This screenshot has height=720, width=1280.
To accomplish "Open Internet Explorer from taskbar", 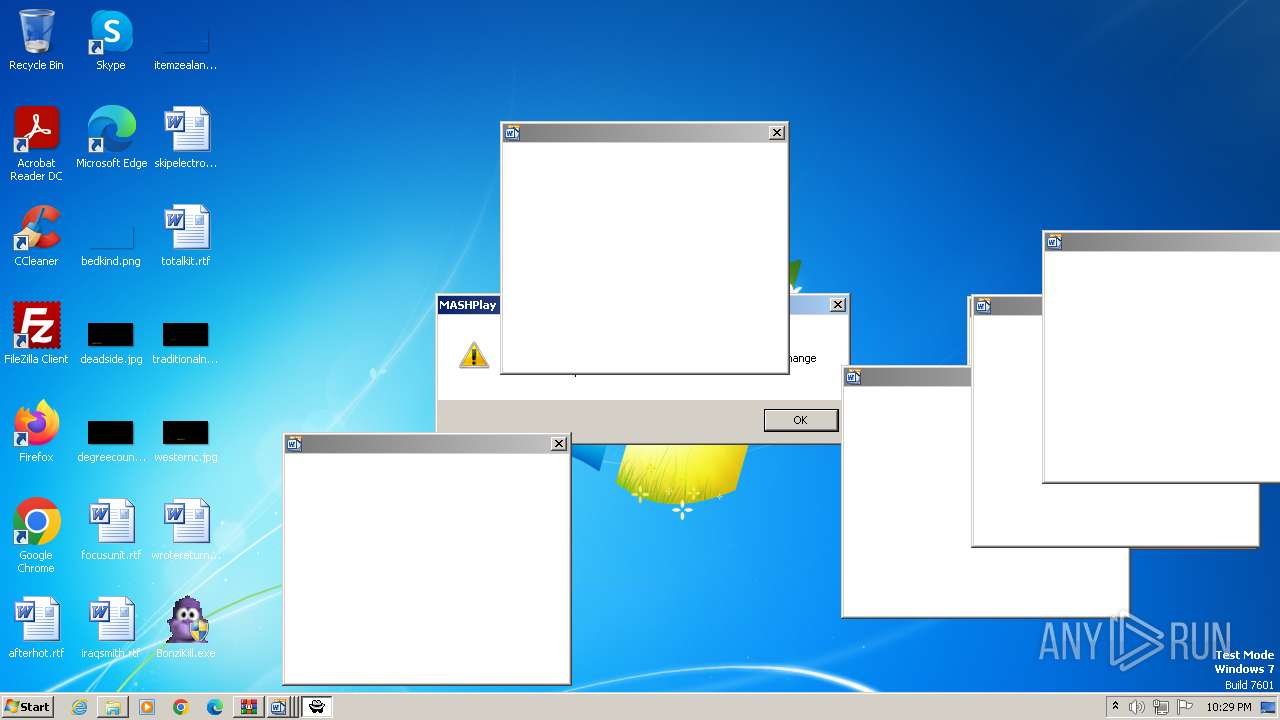I will [x=79, y=707].
